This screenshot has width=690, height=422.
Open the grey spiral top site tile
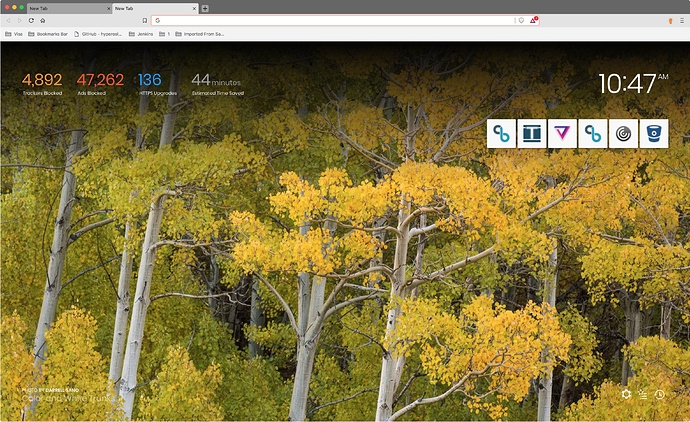point(623,133)
